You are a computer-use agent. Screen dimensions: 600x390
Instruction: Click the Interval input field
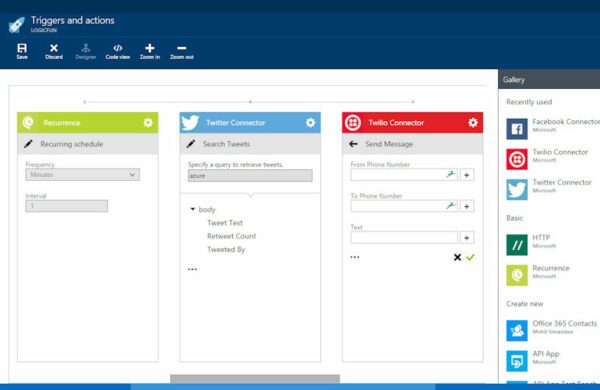tap(67, 206)
